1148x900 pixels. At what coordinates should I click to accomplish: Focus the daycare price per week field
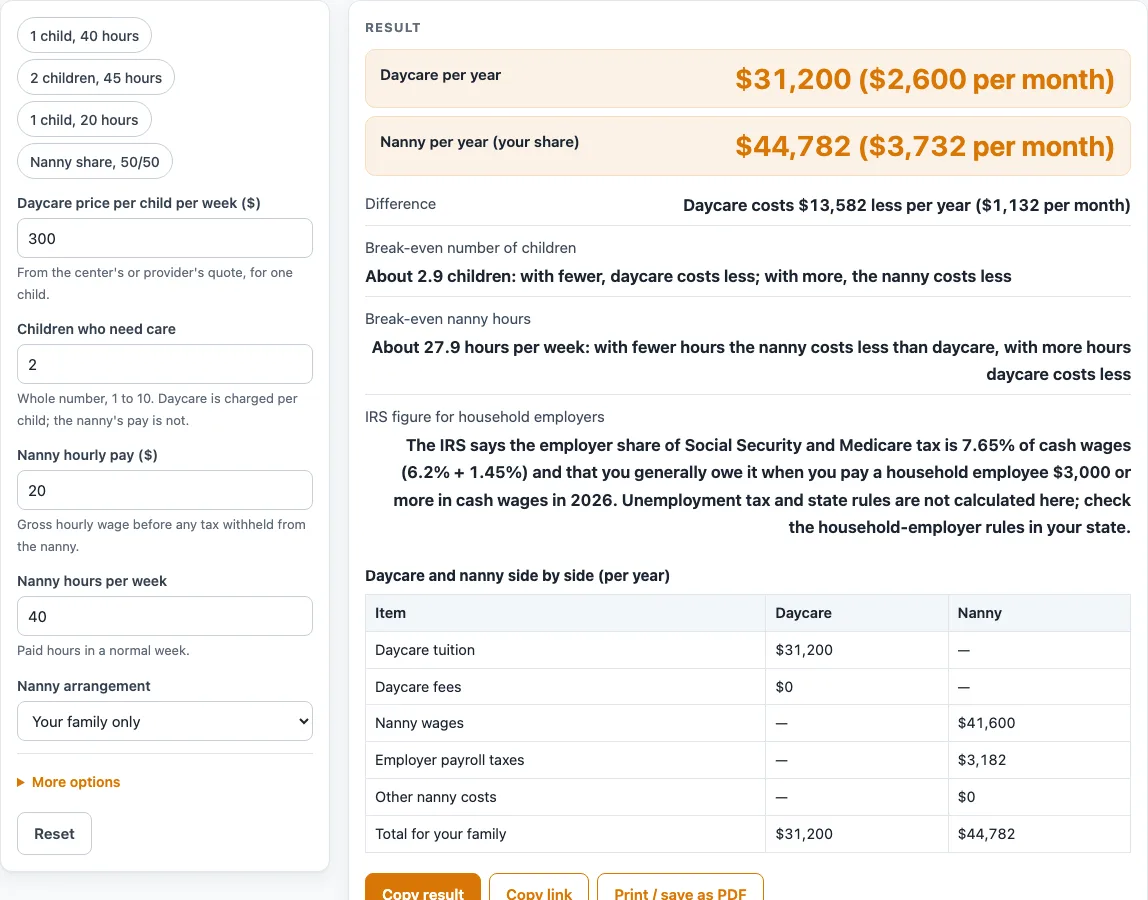pos(165,238)
